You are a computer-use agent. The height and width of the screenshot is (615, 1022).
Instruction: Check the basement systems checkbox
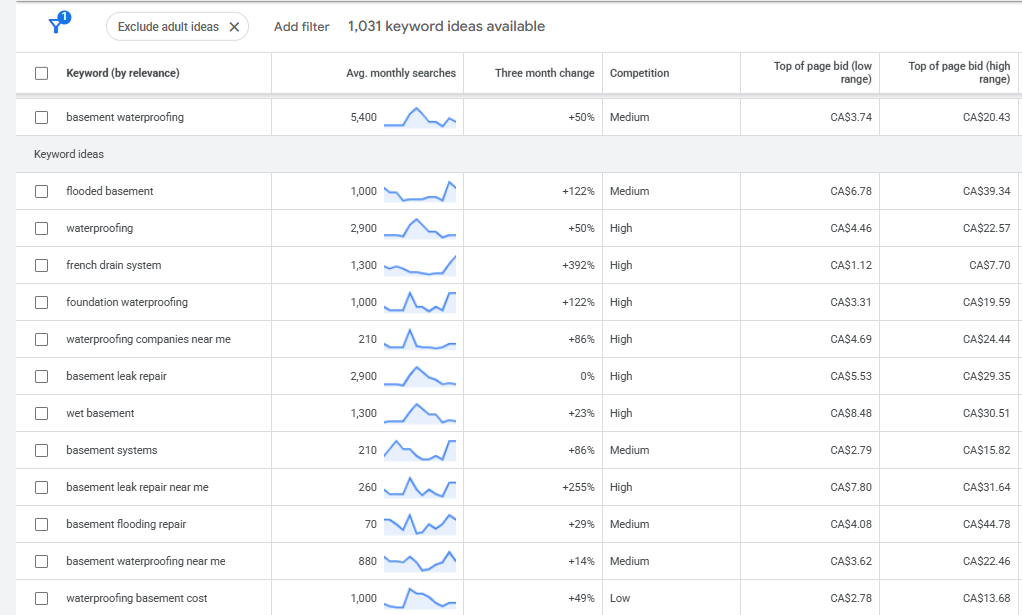[41, 450]
